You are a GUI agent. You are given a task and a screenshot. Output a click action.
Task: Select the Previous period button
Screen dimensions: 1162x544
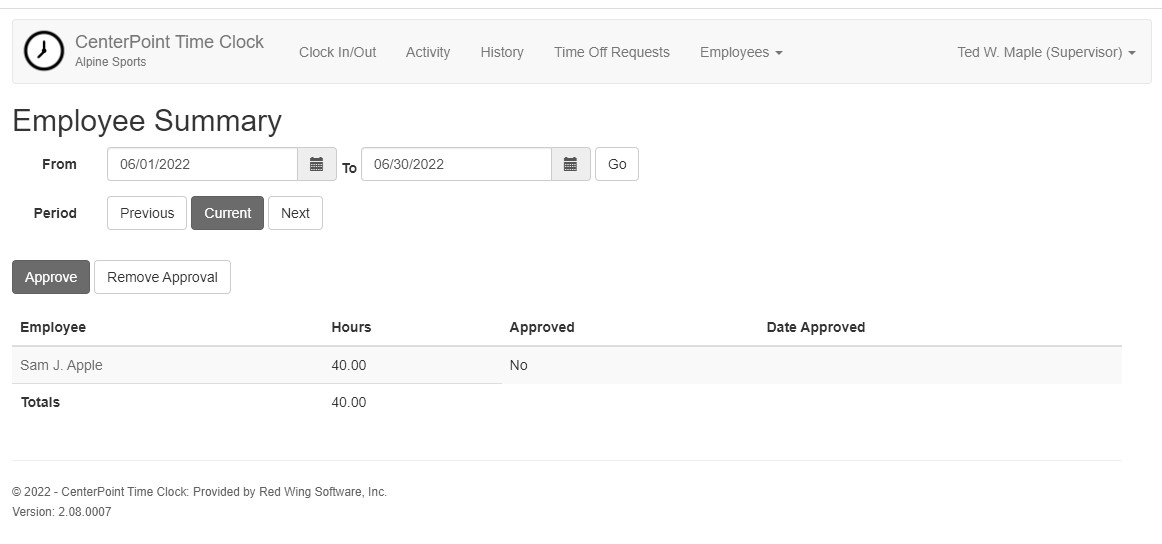point(147,213)
